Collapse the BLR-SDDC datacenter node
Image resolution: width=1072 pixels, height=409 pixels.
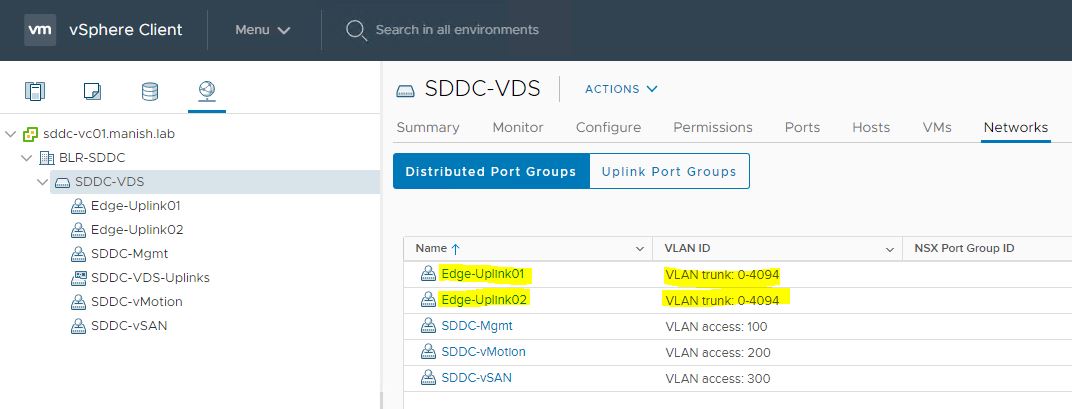pyautogui.click(x=27, y=158)
